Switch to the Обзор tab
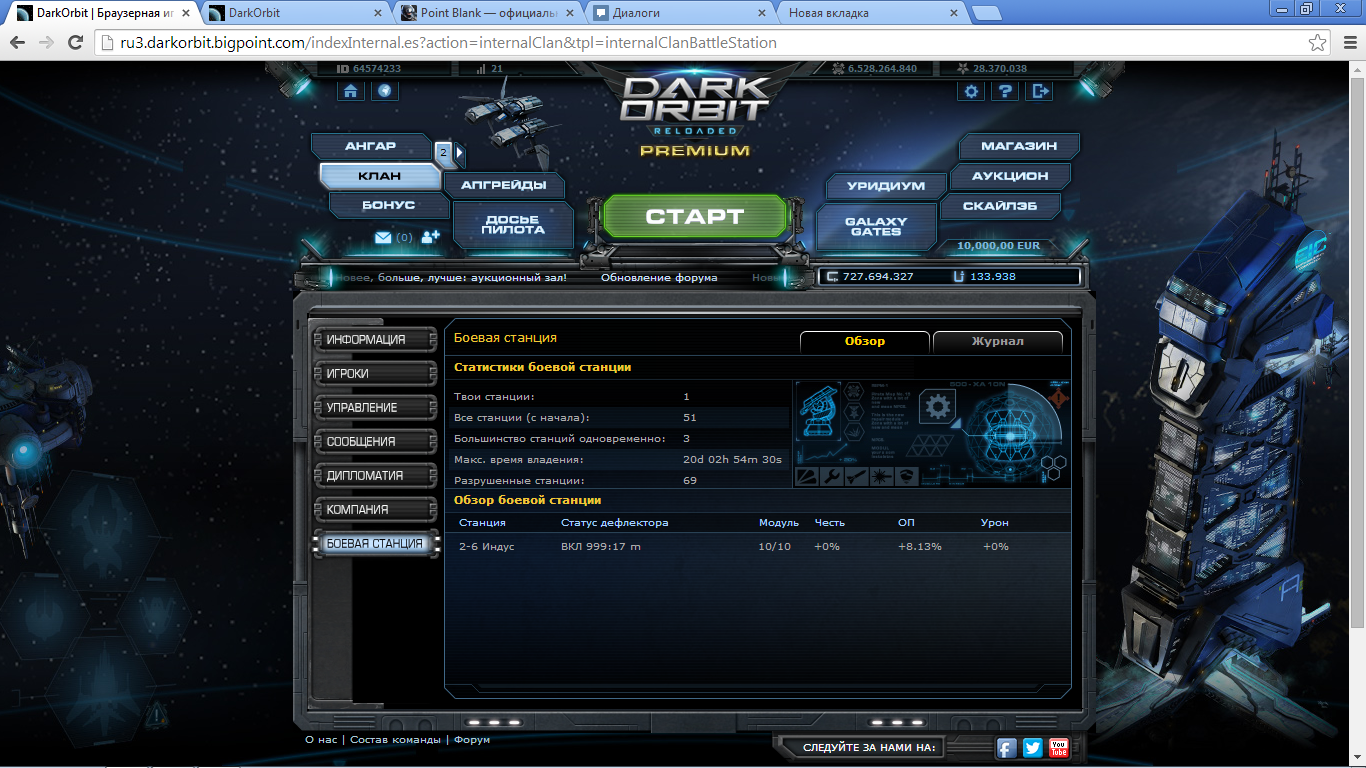Screen dimensions: 1366x768 click(x=865, y=341)
